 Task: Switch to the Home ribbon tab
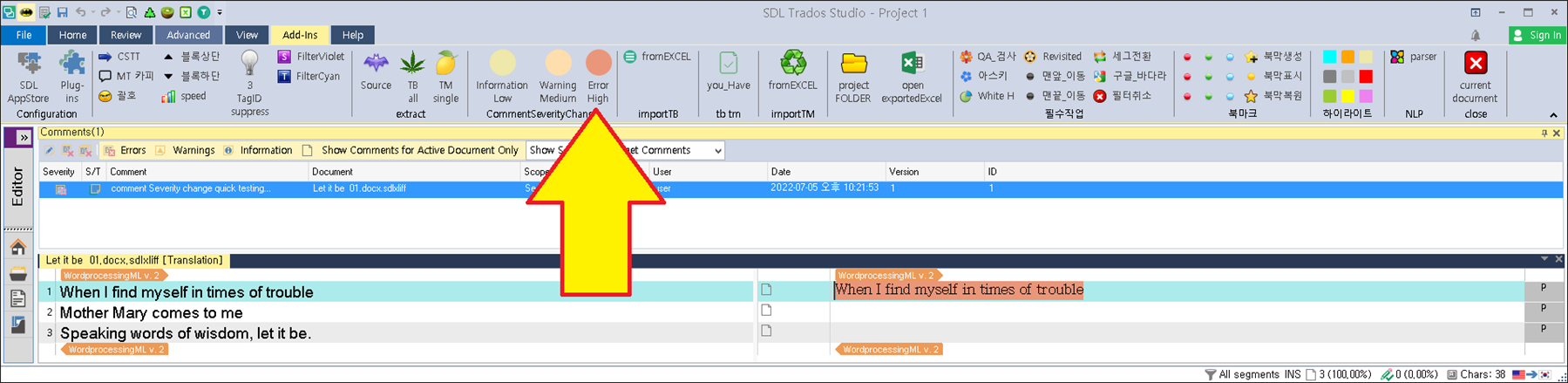point(72,35)
